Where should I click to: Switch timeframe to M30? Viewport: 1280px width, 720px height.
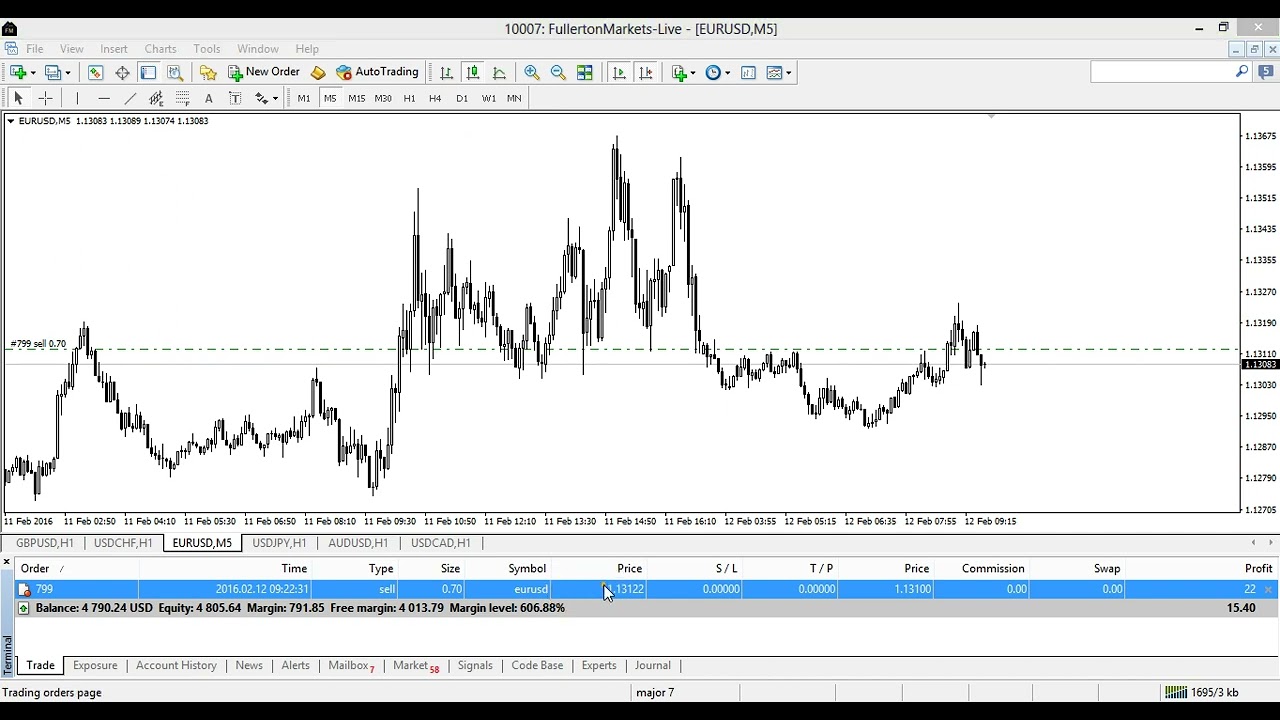[383, 98]
